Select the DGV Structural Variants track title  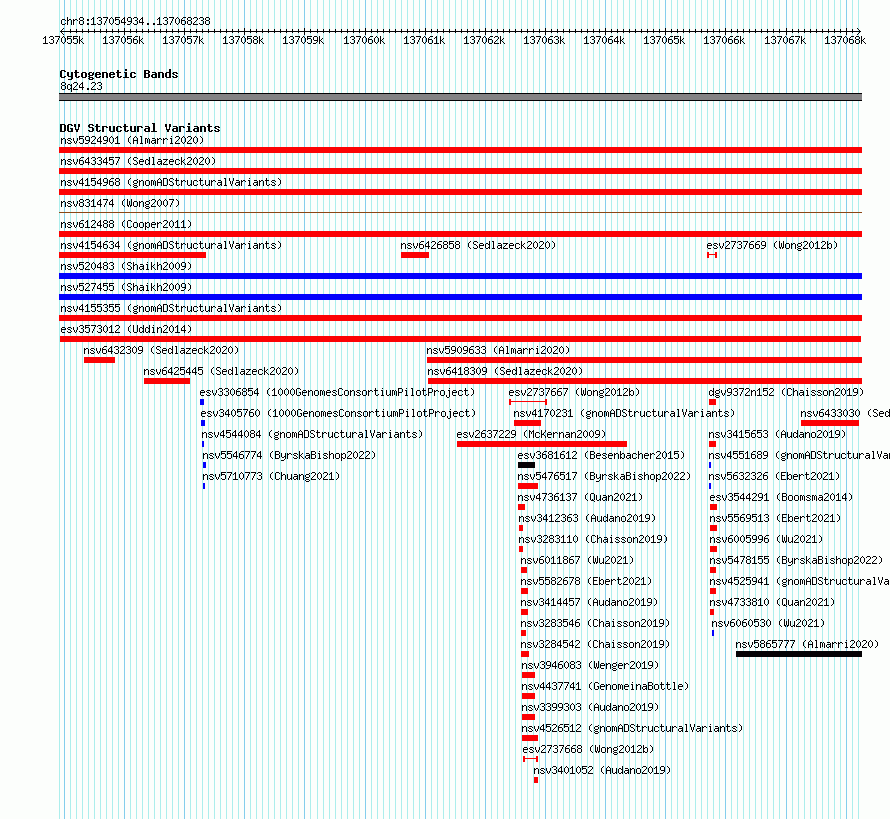[140, 128]
